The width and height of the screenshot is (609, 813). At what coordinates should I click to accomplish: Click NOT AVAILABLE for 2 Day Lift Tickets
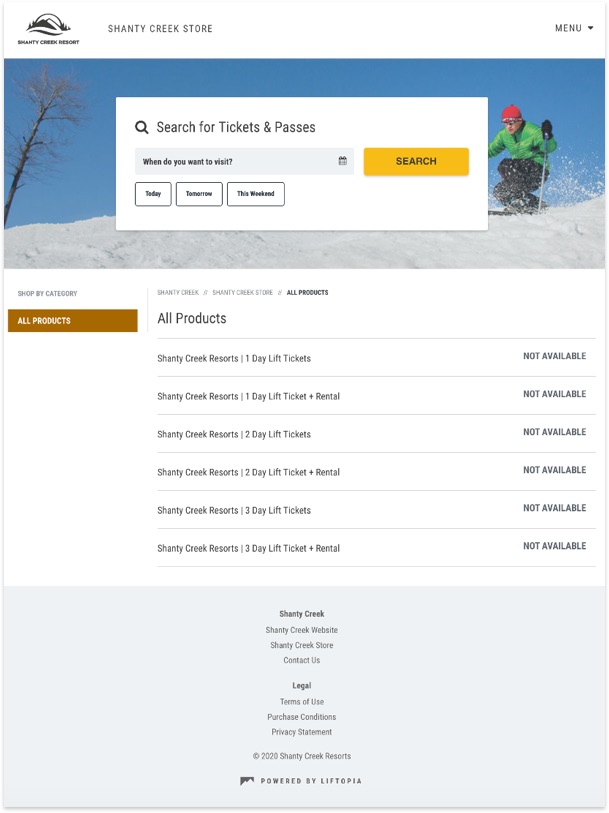click(555, 432)
